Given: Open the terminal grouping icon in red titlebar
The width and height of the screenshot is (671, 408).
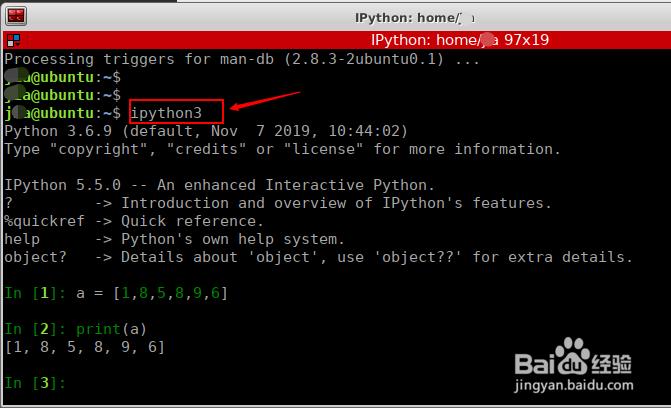Looking at the screenshot, I should coord(13,41).
